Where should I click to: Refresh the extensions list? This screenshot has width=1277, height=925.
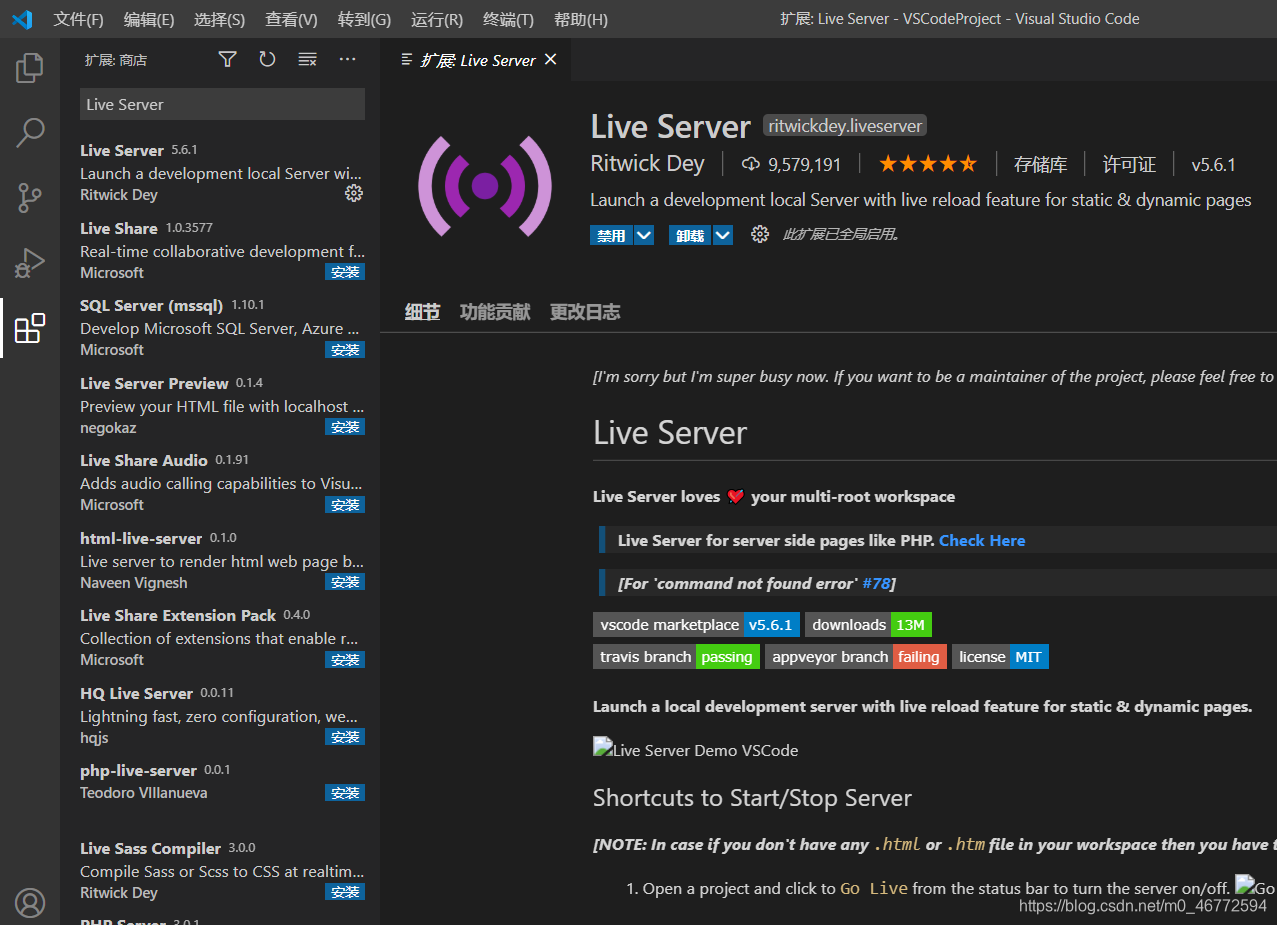point(267,60)
